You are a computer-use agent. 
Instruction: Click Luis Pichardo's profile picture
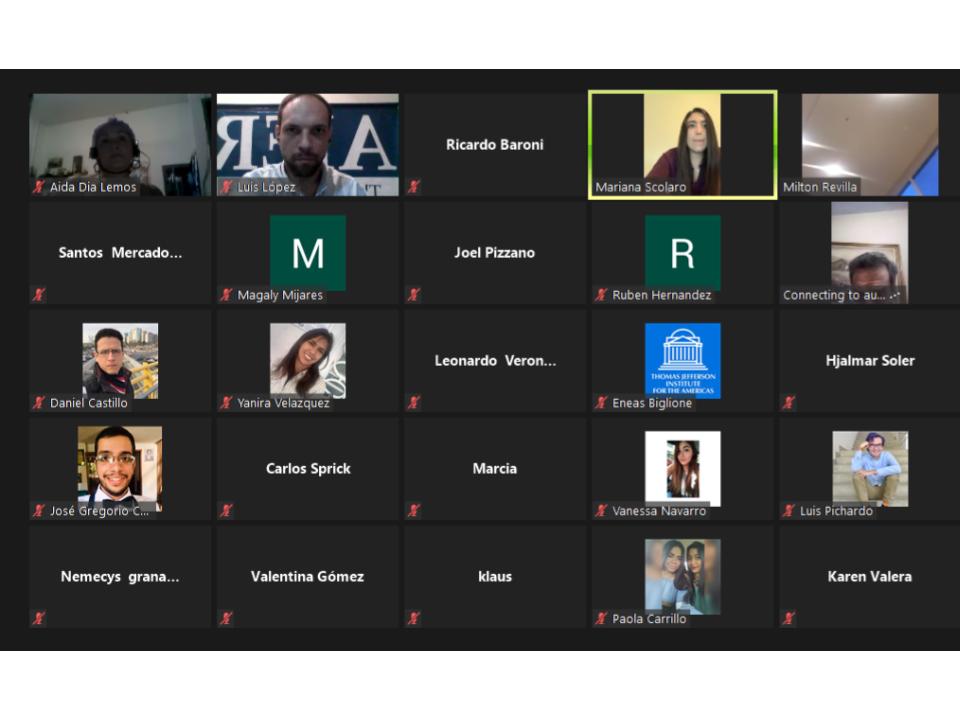tap(869, 467)
